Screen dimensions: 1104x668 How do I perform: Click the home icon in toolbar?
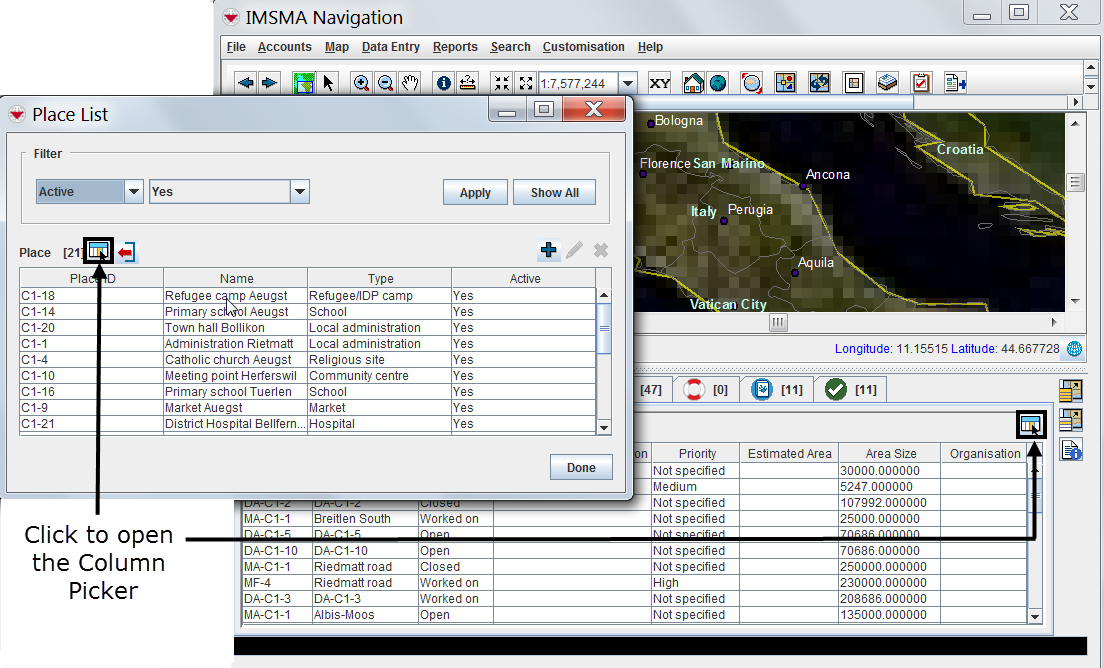click(x=692, y=83)
